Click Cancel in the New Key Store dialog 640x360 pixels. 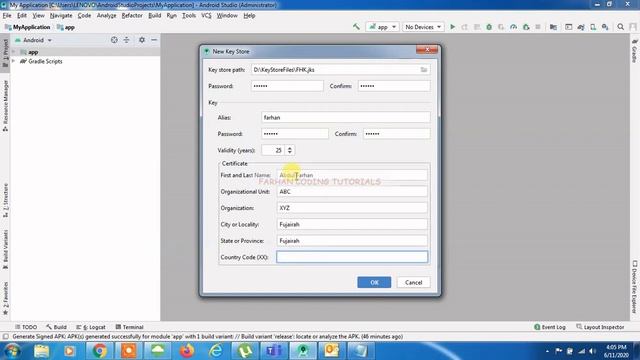tap(413, 282)
